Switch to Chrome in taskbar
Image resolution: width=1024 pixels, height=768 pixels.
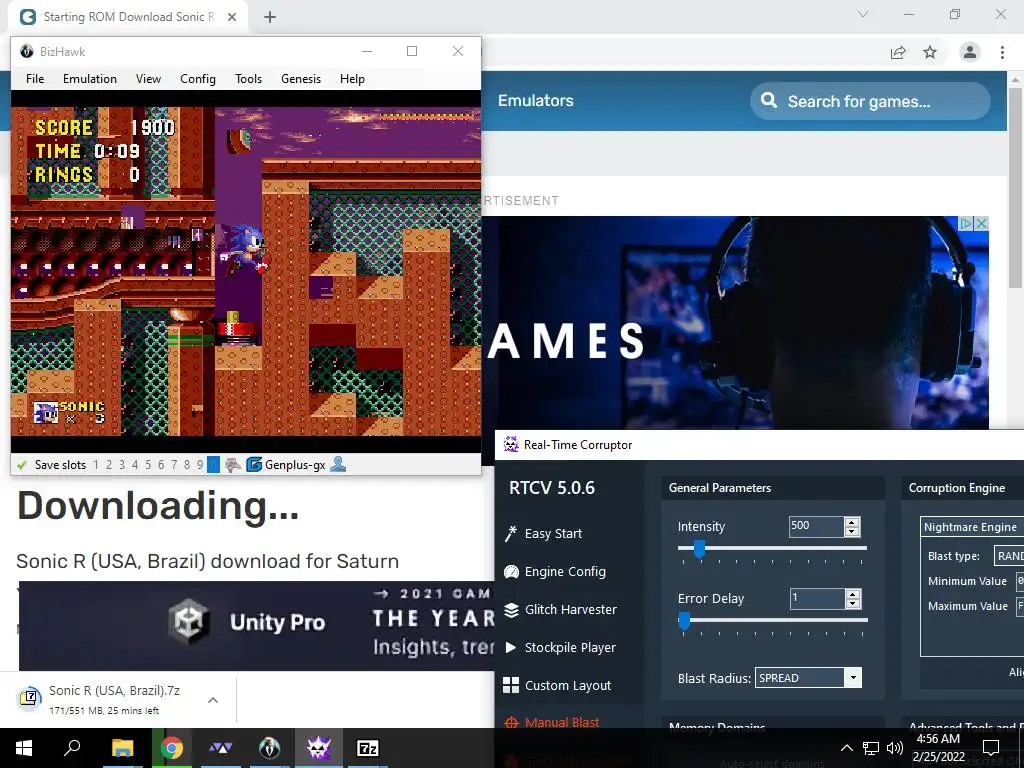pos(172,748)
